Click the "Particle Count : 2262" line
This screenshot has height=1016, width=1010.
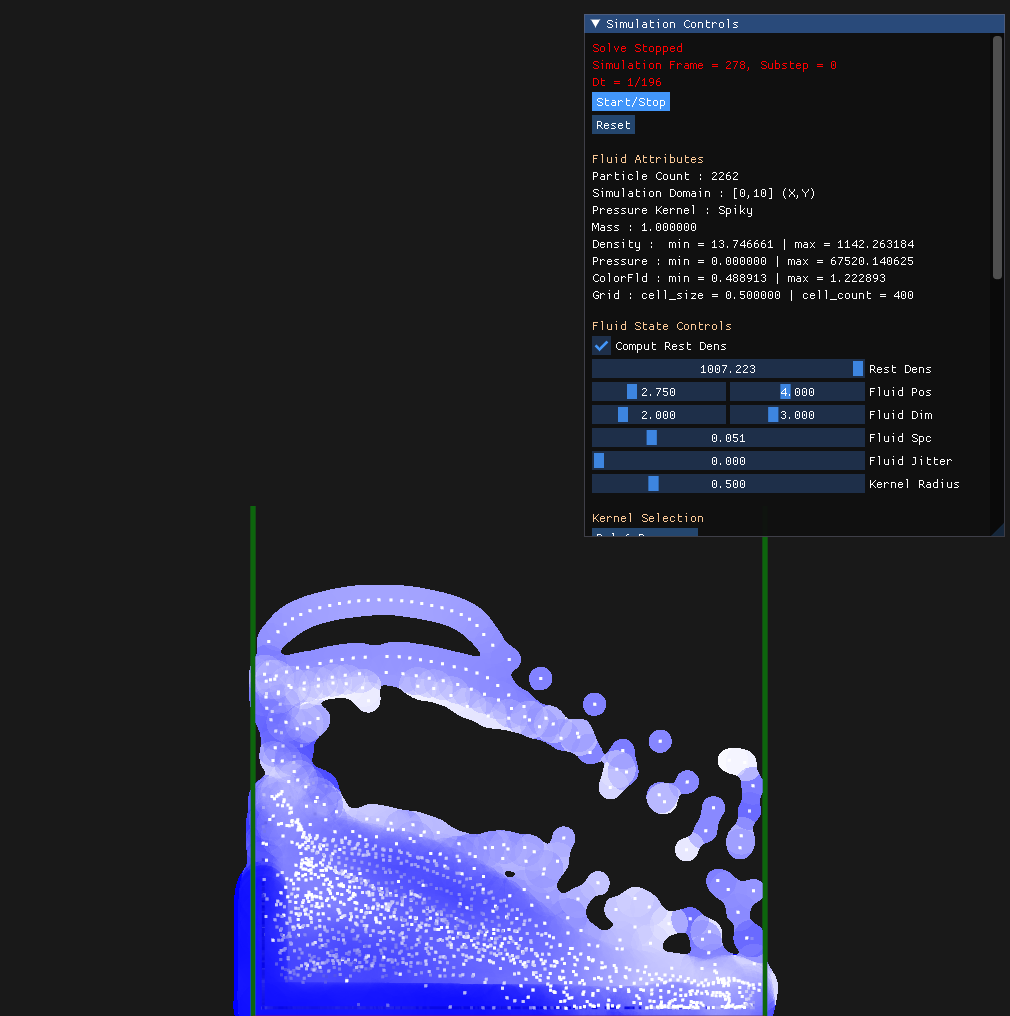(x=665, y=176)
